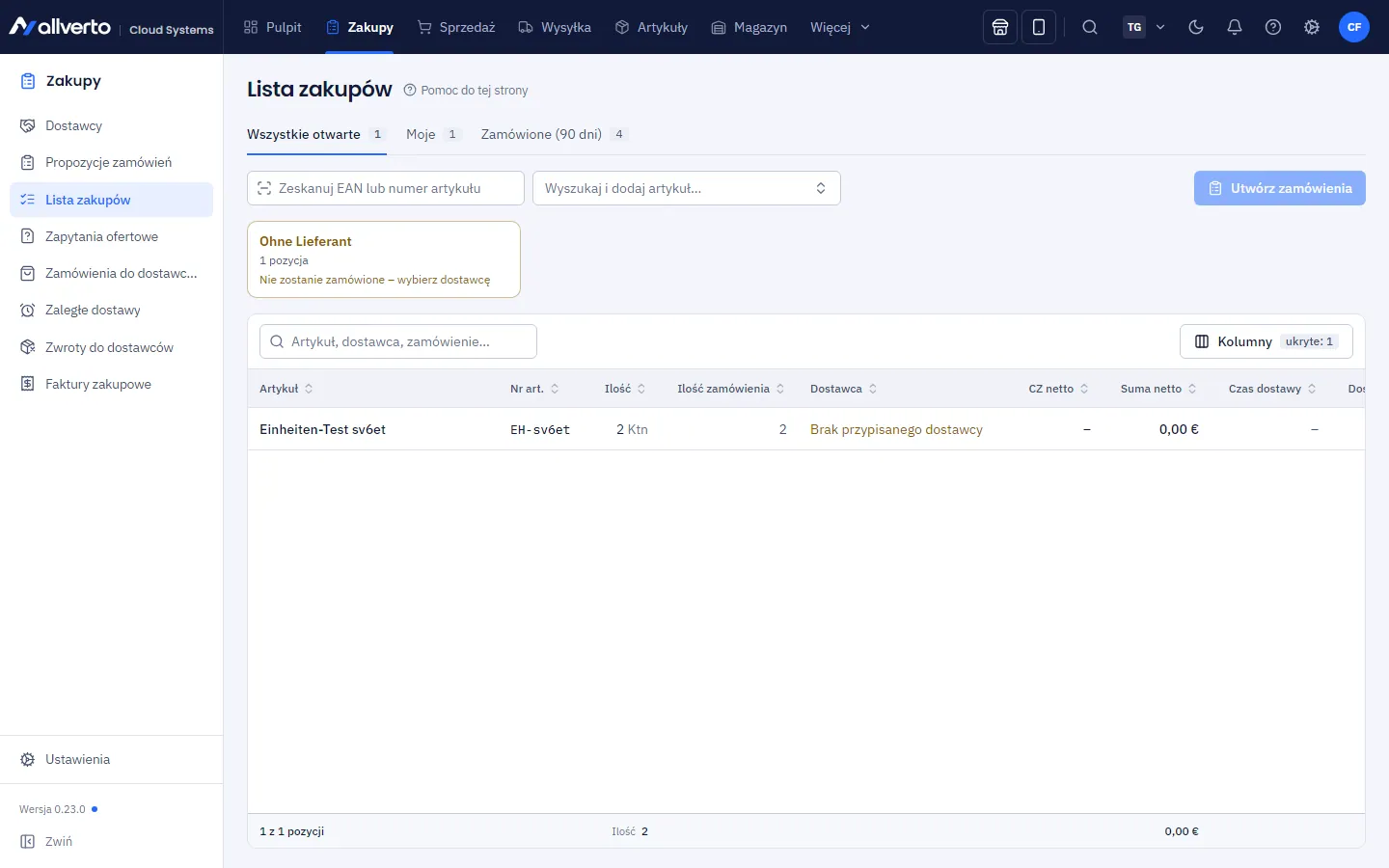The image size is (1389, 868).
Task: Go to Pulpit in top navigation
Action: point(273,27)
